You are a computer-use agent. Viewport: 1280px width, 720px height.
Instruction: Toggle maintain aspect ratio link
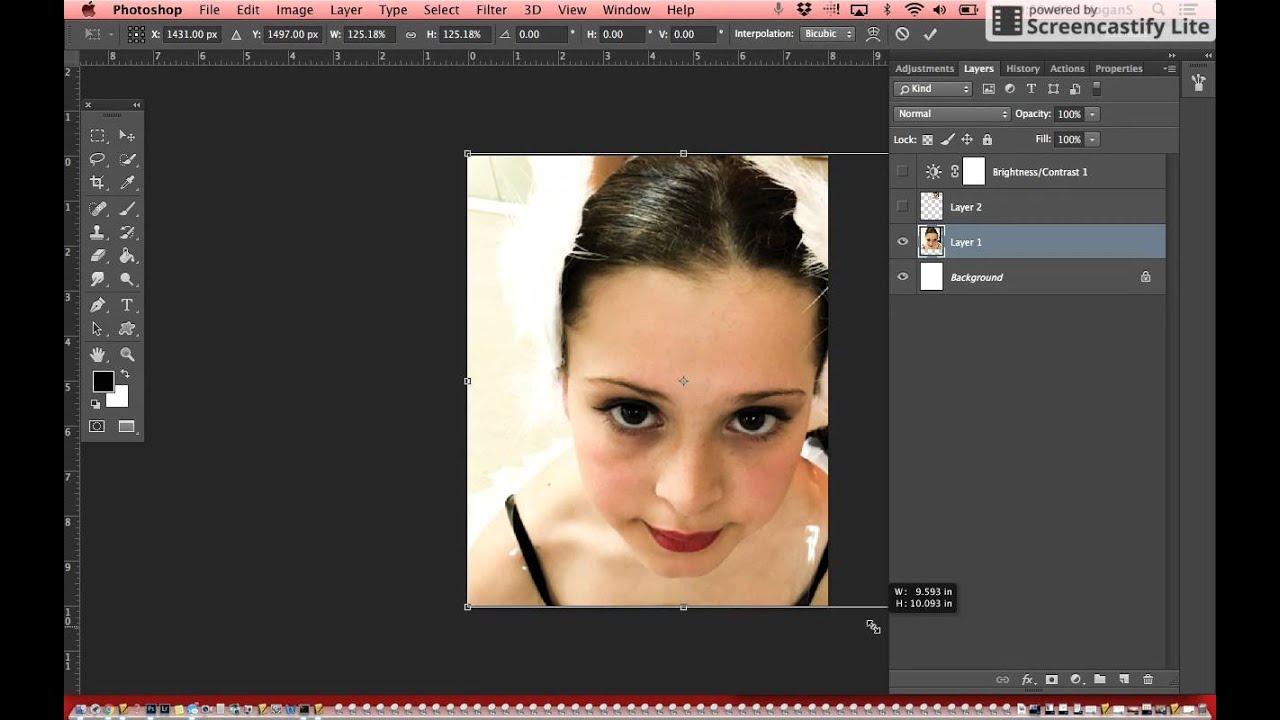click(410, 34)
